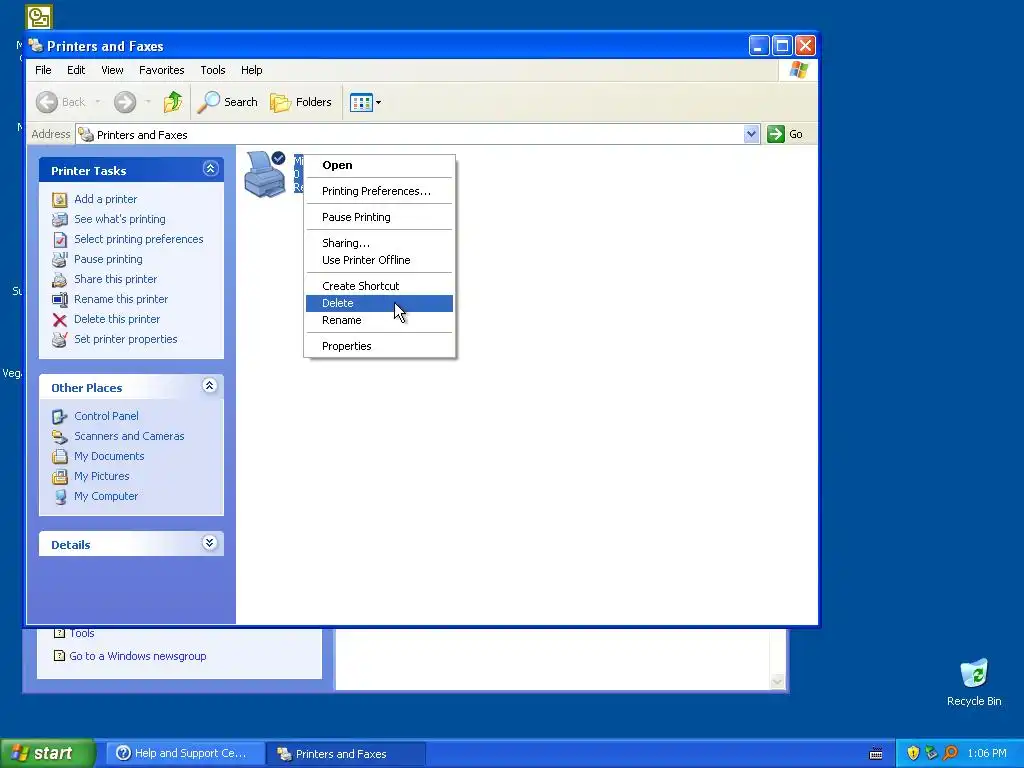Image resolution: width=1024 pixels, height=768 pixels.
Task: Click the My Computer icon
Action: click(x=59, y=496)
